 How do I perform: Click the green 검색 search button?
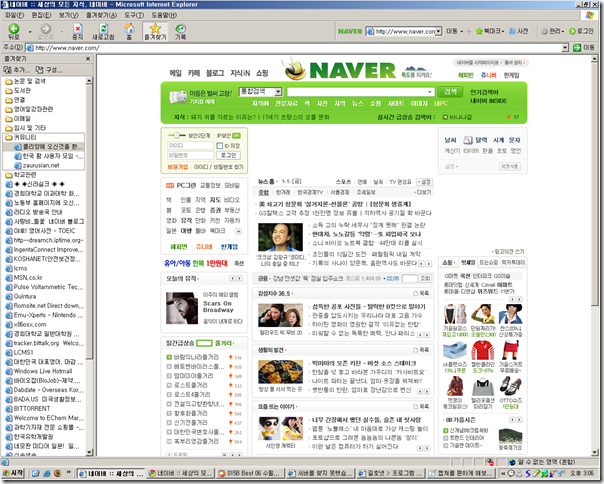pos(450,92)
